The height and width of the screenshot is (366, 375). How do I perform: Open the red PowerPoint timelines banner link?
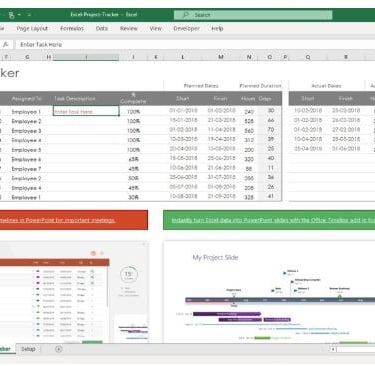click(74, 220)
